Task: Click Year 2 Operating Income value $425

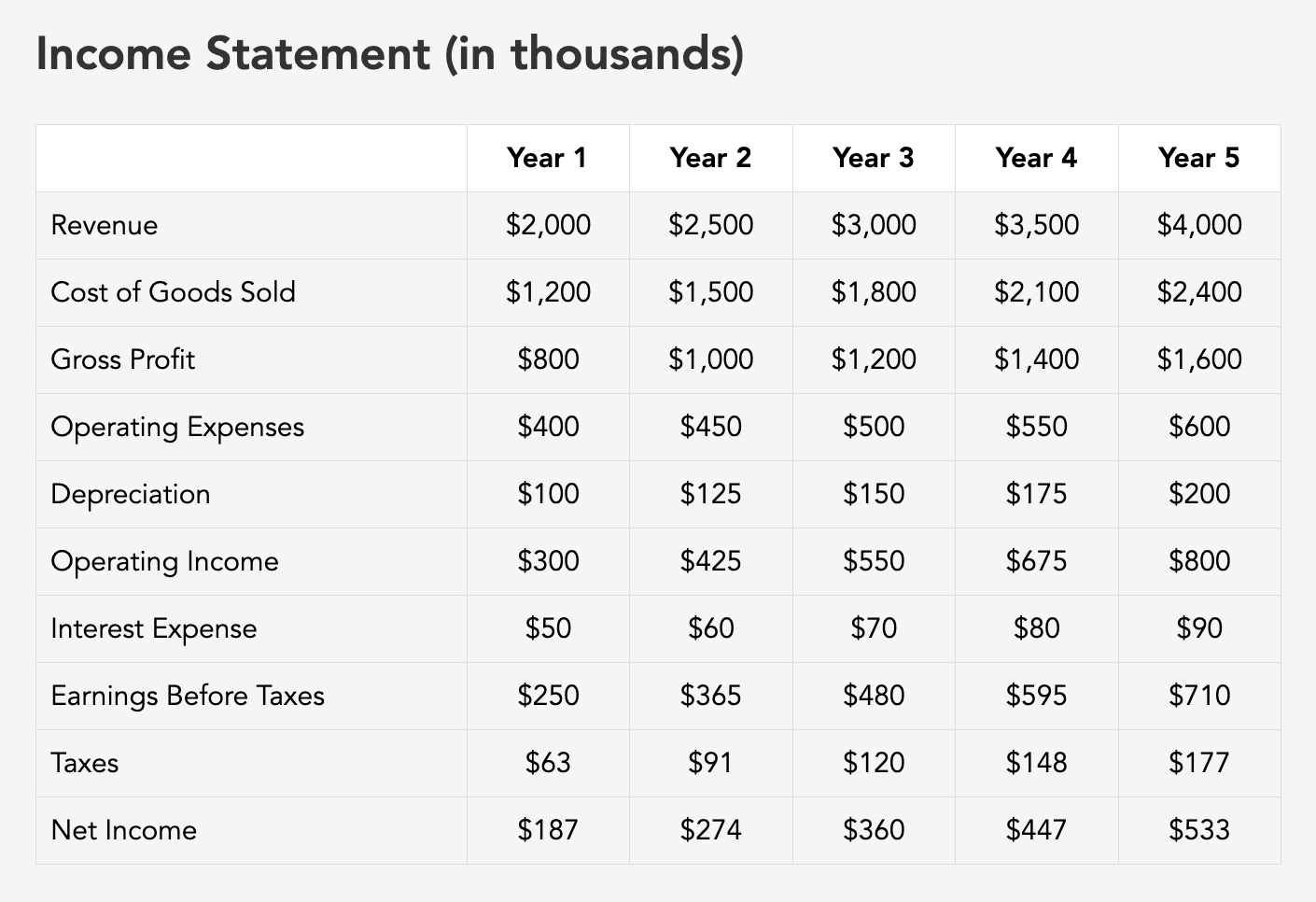Action: coord(710,561)
